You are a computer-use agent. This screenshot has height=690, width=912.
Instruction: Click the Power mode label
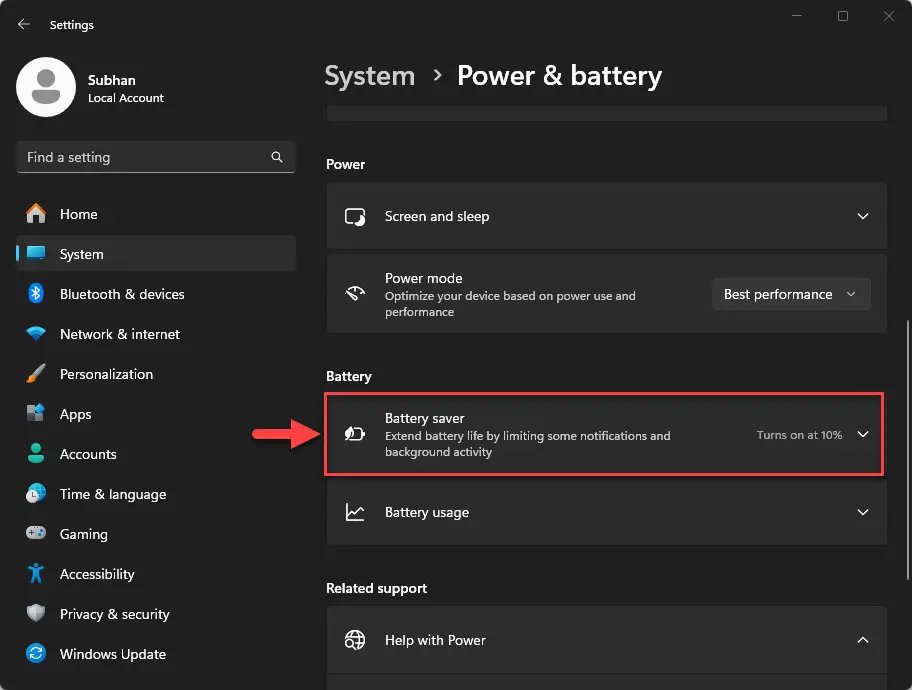point(423,278)
